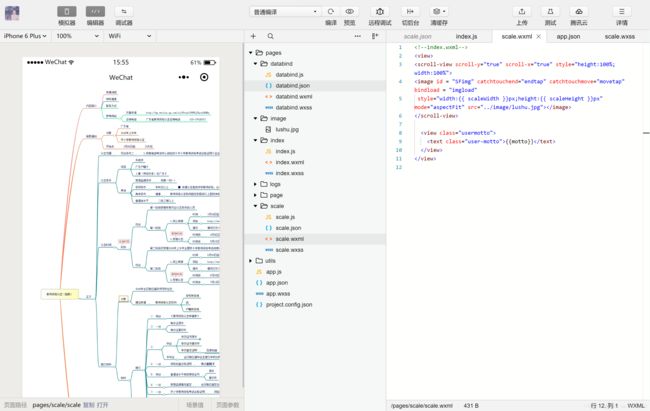
Task: Open the lushu.jpg image file
Action: 287,129
